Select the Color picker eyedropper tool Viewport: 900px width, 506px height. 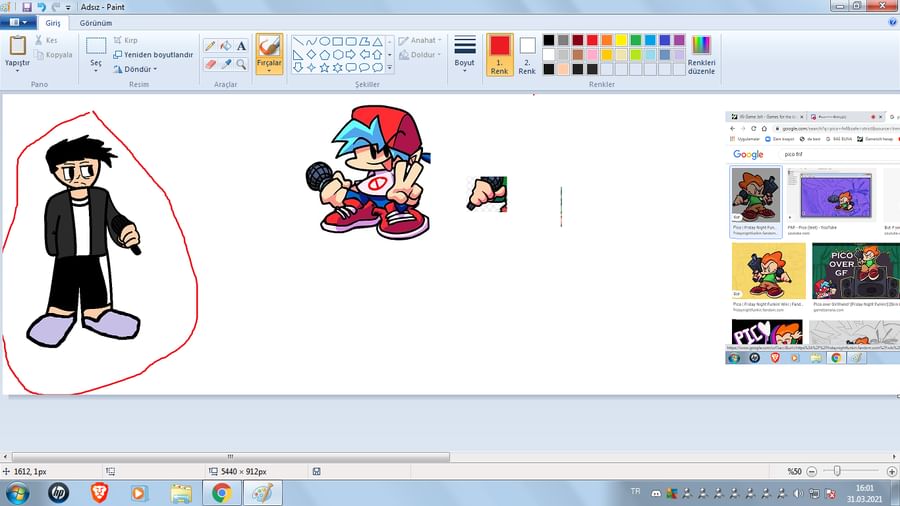click(226, 64)
